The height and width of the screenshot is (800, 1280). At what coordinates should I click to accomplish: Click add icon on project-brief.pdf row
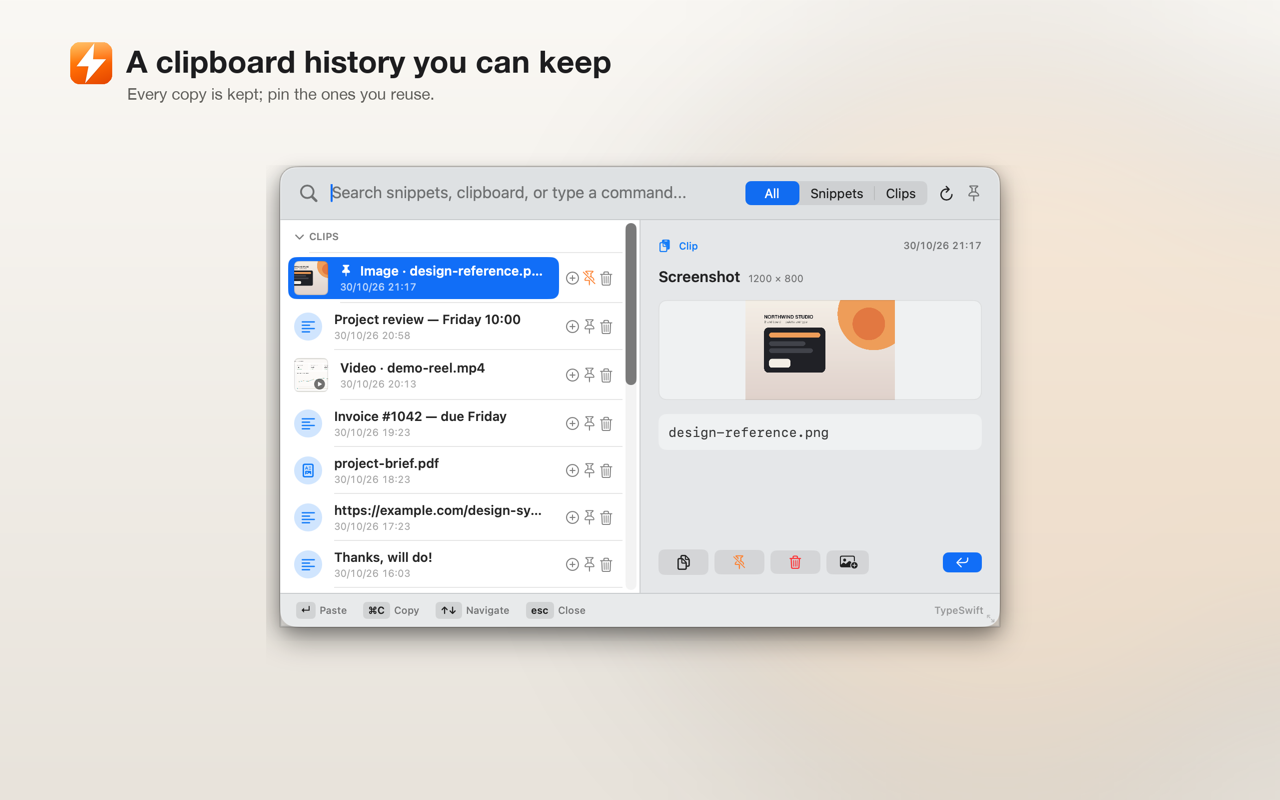(572, 471)
